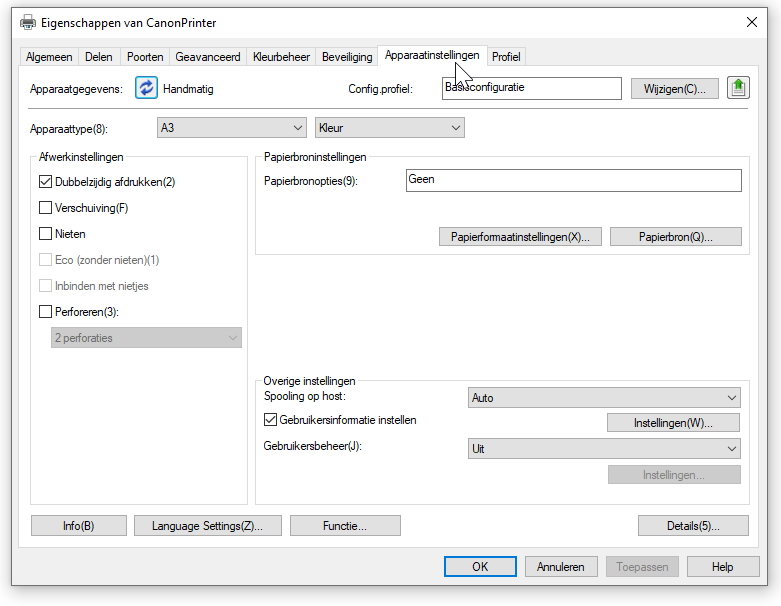Click the blue refresh device info icon
The height and width of the screenshot is (606, 781).
pyautogui.click(x=147, y=88)
